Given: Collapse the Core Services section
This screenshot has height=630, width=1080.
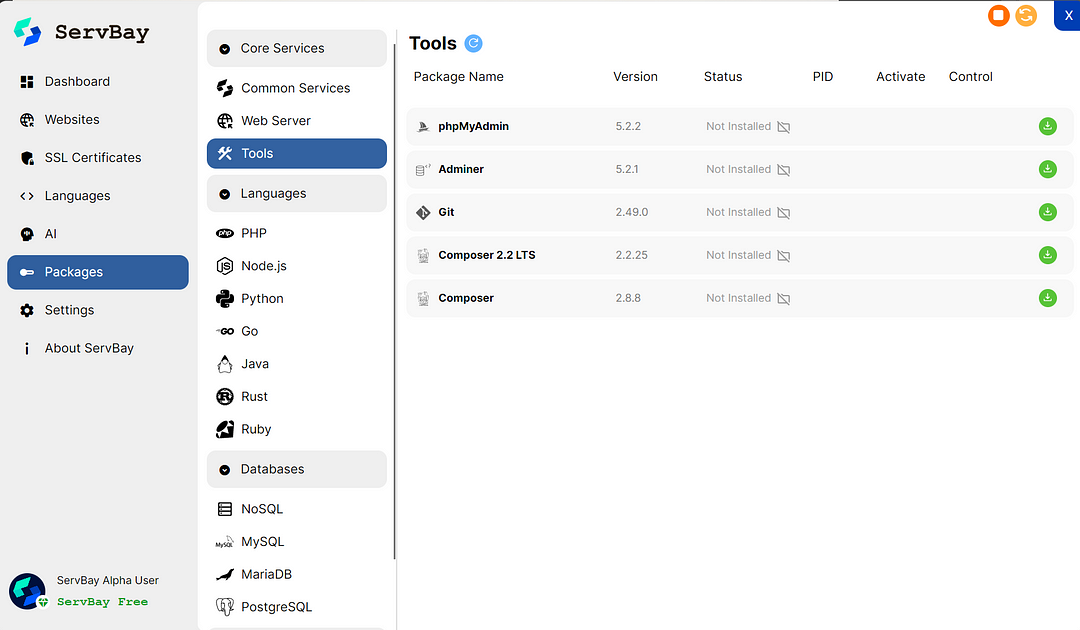Looking at the screenshot, I should coord(296,48).
